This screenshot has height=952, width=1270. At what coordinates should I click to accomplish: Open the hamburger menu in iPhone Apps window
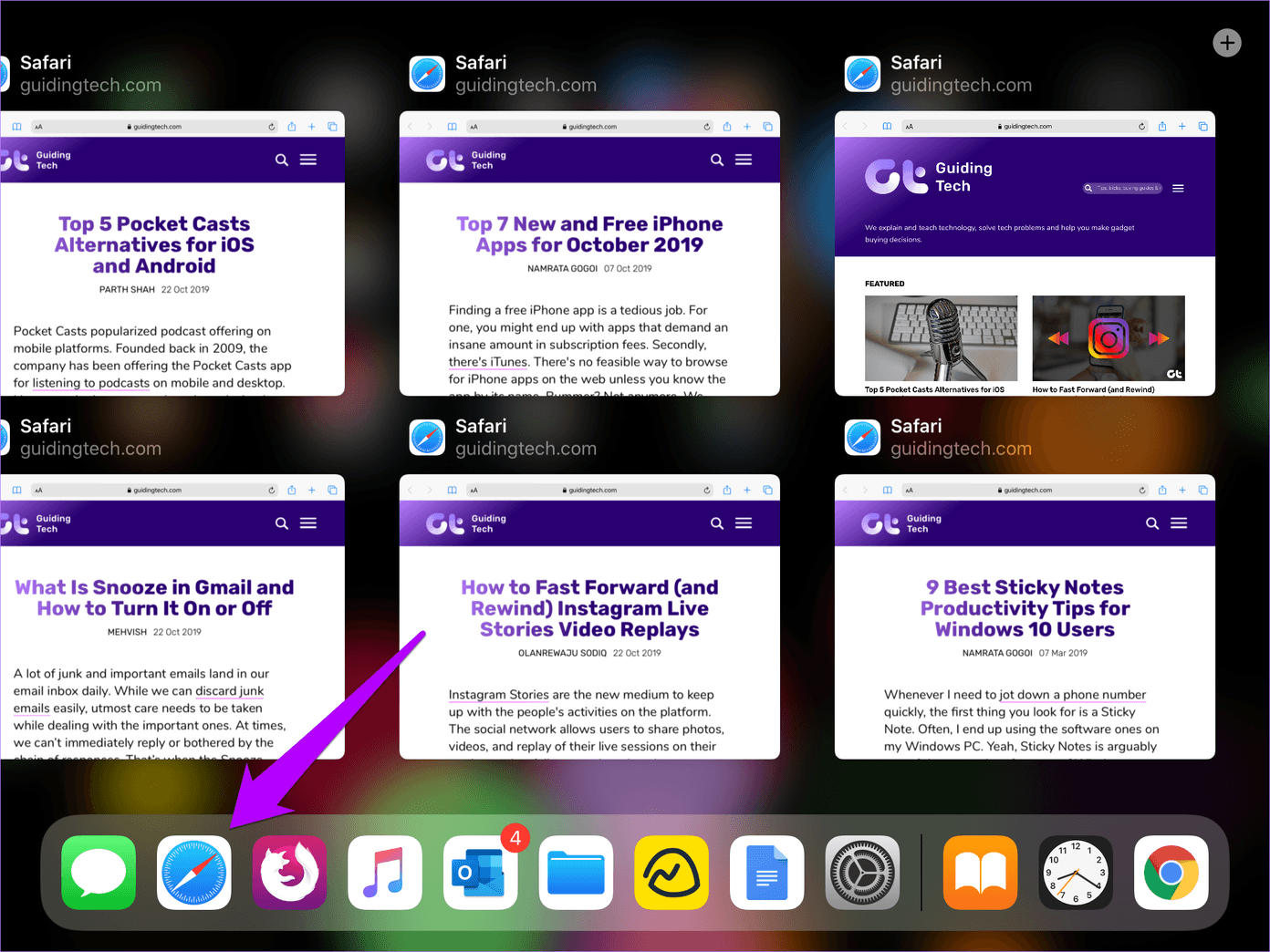(x=744, y=160)
